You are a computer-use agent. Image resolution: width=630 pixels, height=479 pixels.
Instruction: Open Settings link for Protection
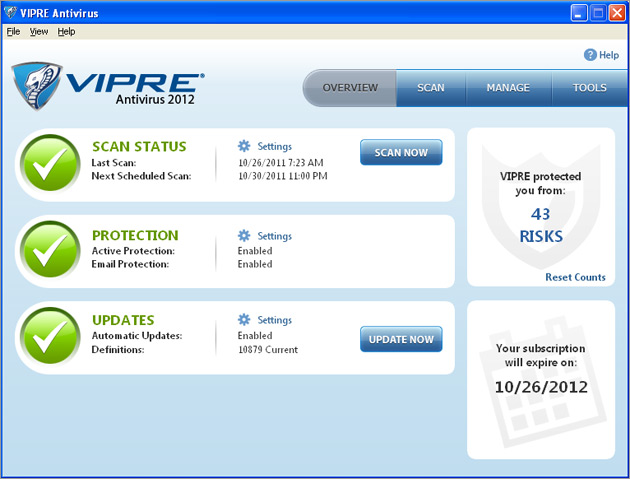pyautogui.click(x=274, y=236)
